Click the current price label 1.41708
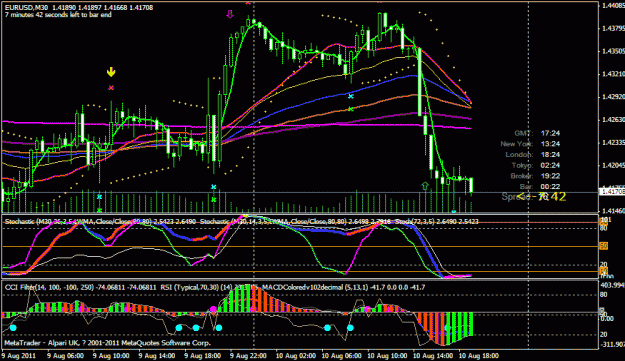Screen dimensions: 625x361 612,192
